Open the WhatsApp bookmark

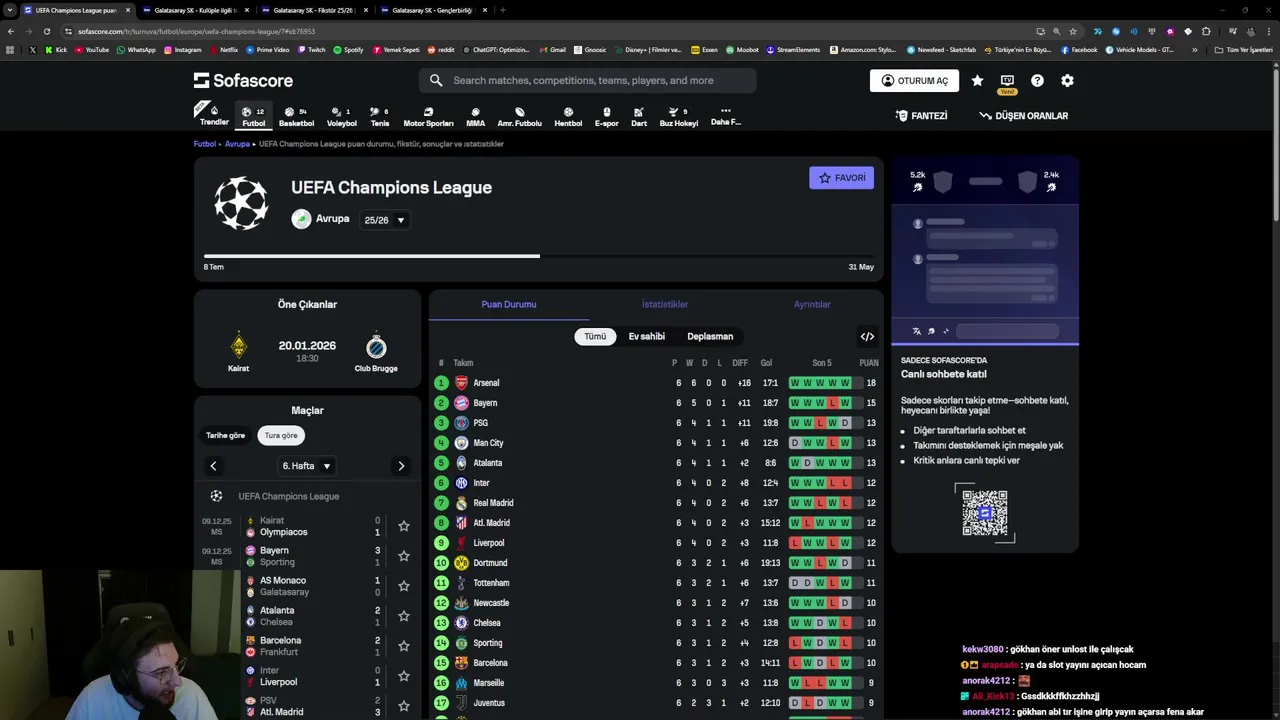click(x=135, y=49)
